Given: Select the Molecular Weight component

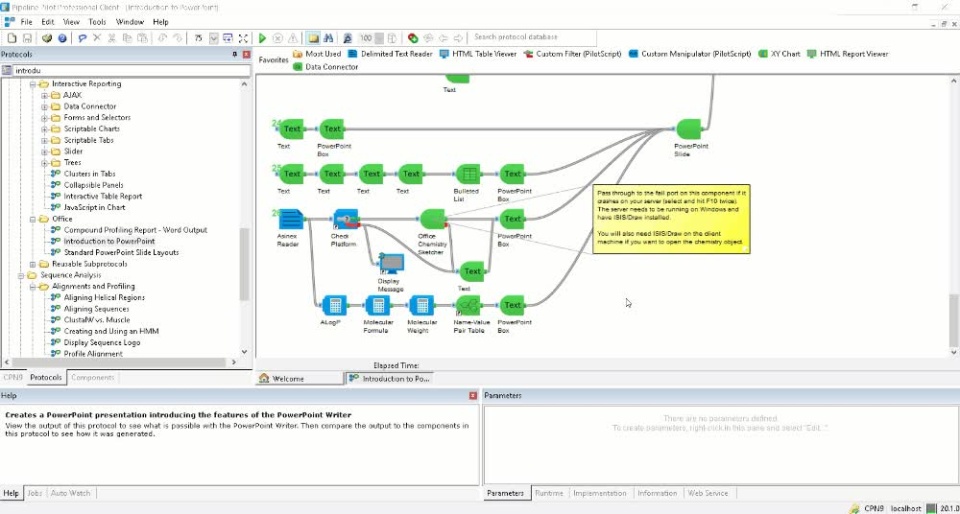Looking at the screenshot, I should tap(421, 305).
